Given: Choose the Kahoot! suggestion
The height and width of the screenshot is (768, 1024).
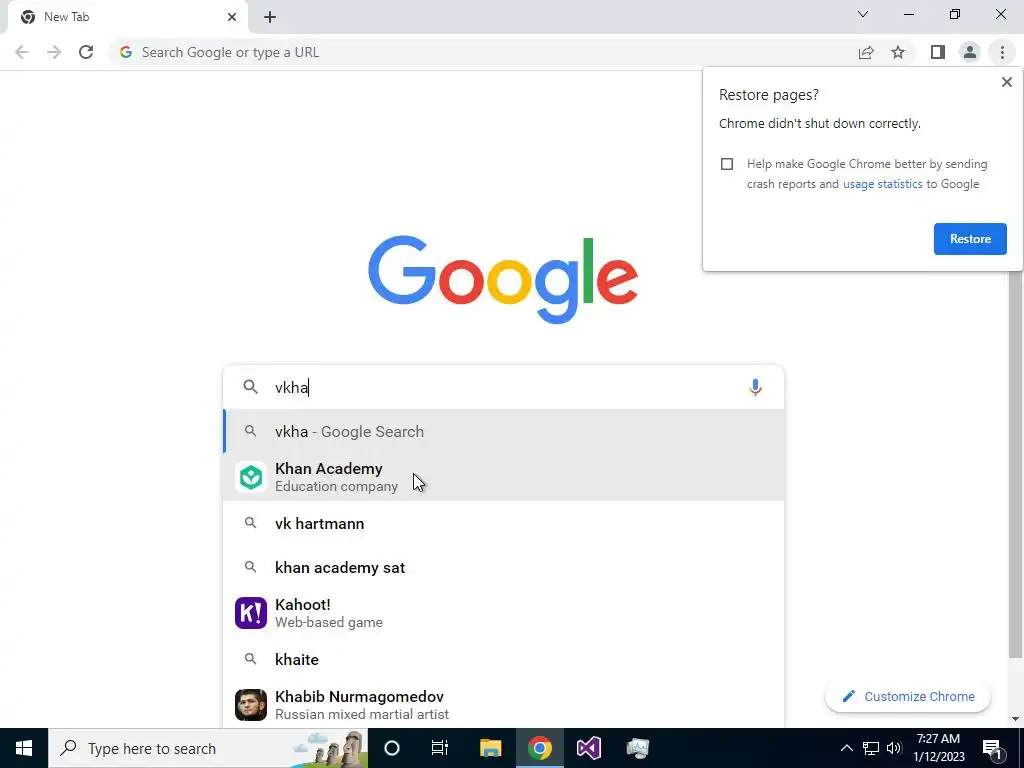Looking at the screenshot, I should [x=503, y=613].
